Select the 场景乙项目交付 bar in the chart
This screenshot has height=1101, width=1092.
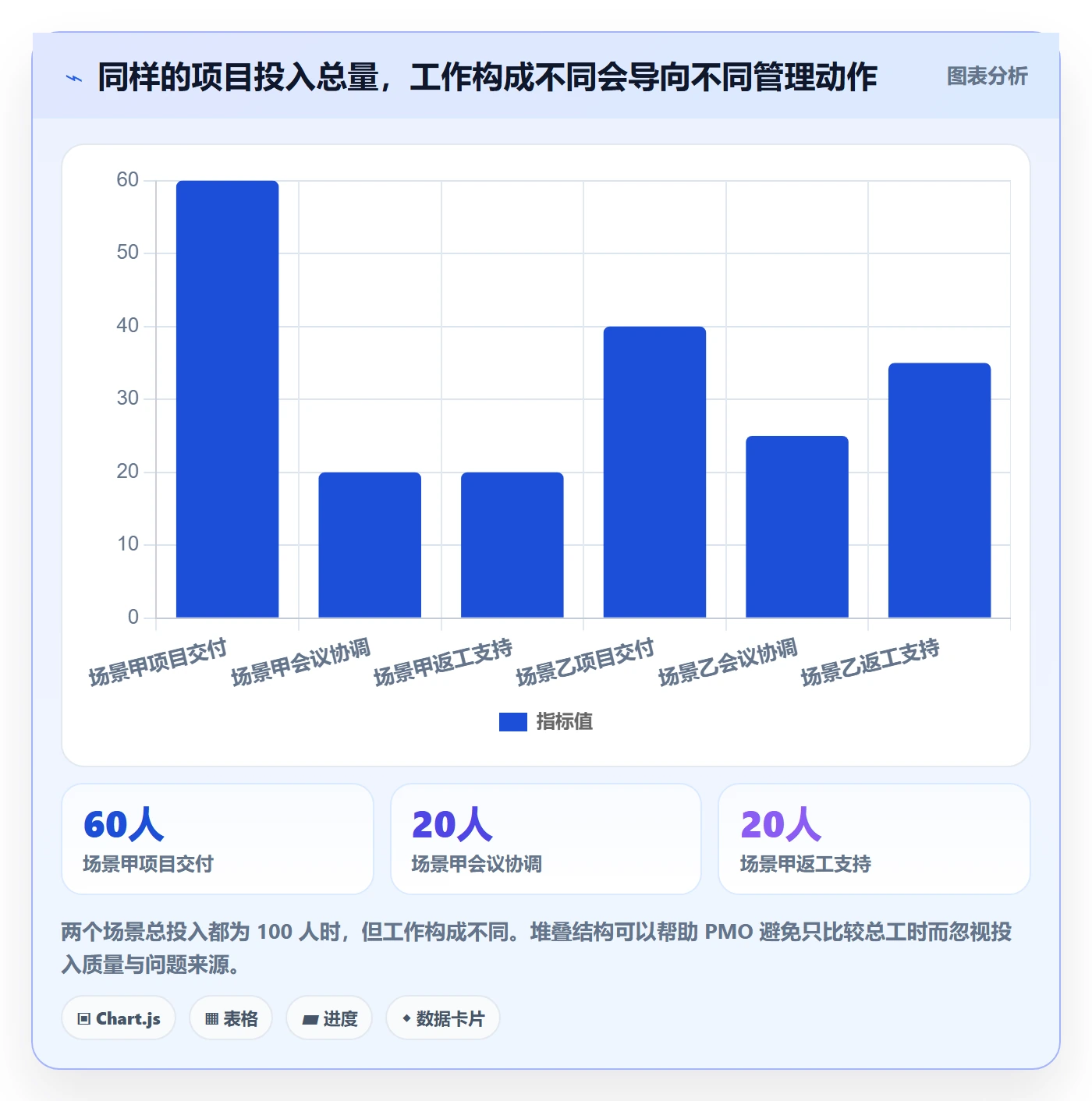point(654,473)
